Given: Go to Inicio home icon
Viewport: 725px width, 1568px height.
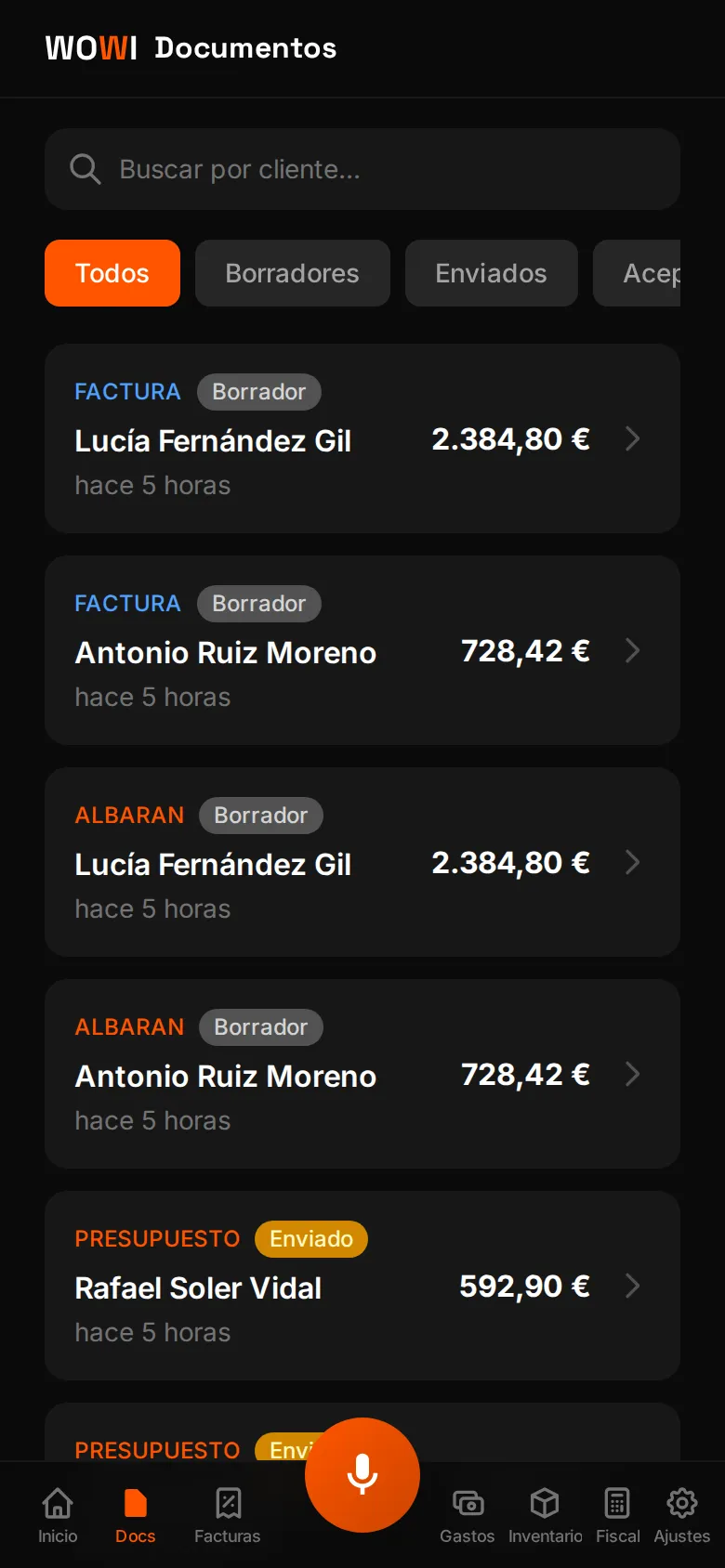Looking at the screenshot, I should pyautogui.click(x=58, y=1503).
